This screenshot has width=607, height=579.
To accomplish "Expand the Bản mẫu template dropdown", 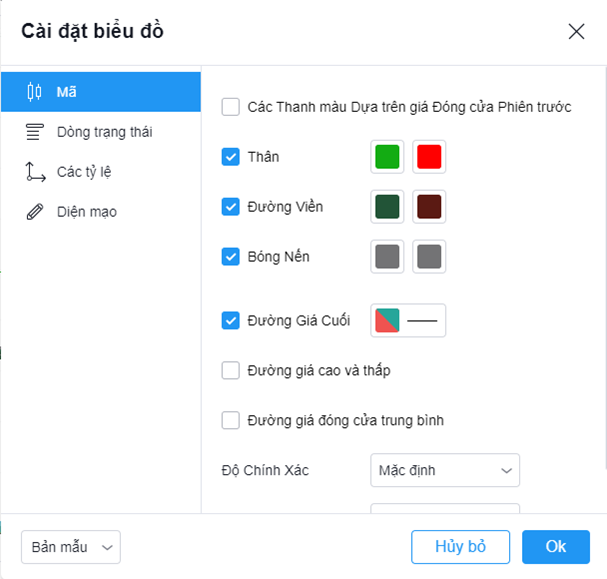I will point(71,547).
